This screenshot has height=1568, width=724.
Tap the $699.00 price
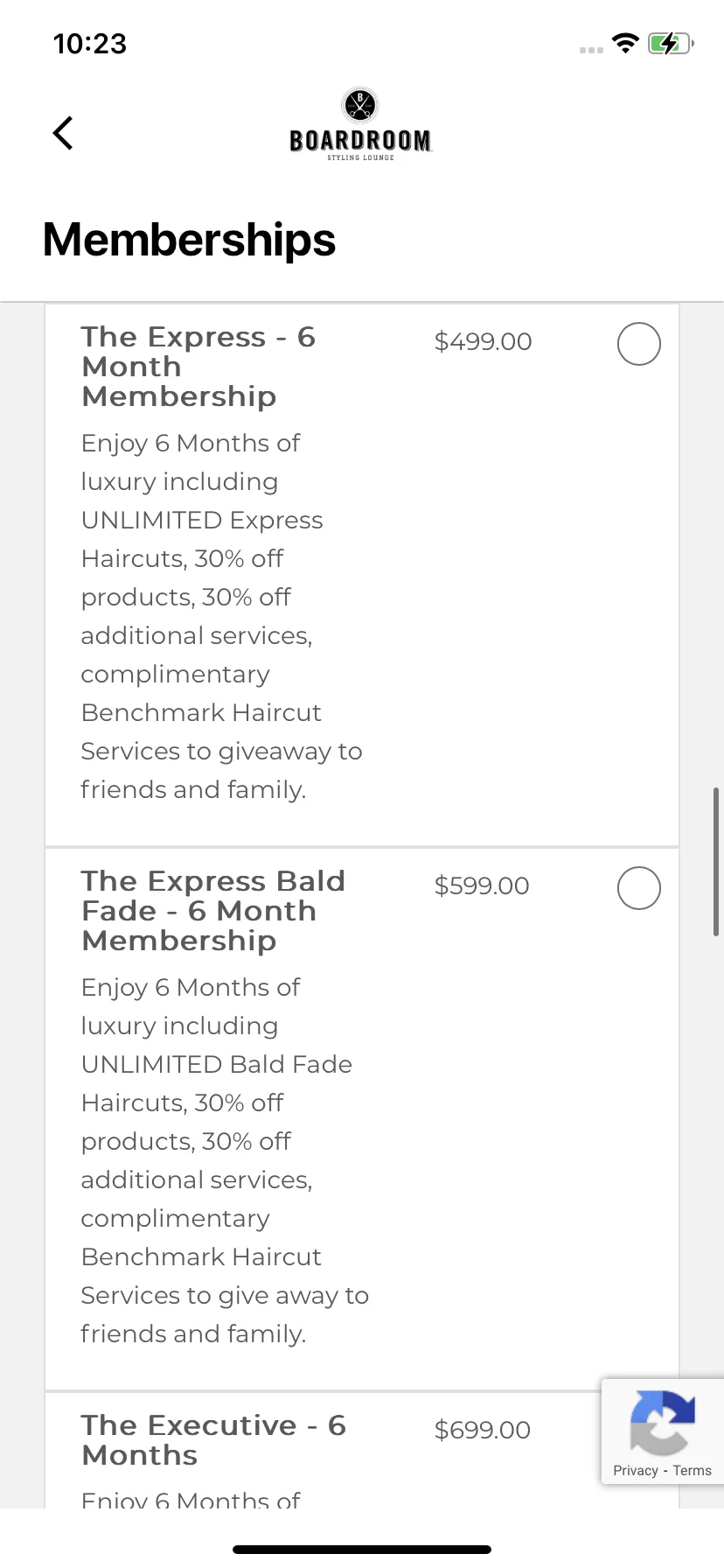click(483, 1430)
